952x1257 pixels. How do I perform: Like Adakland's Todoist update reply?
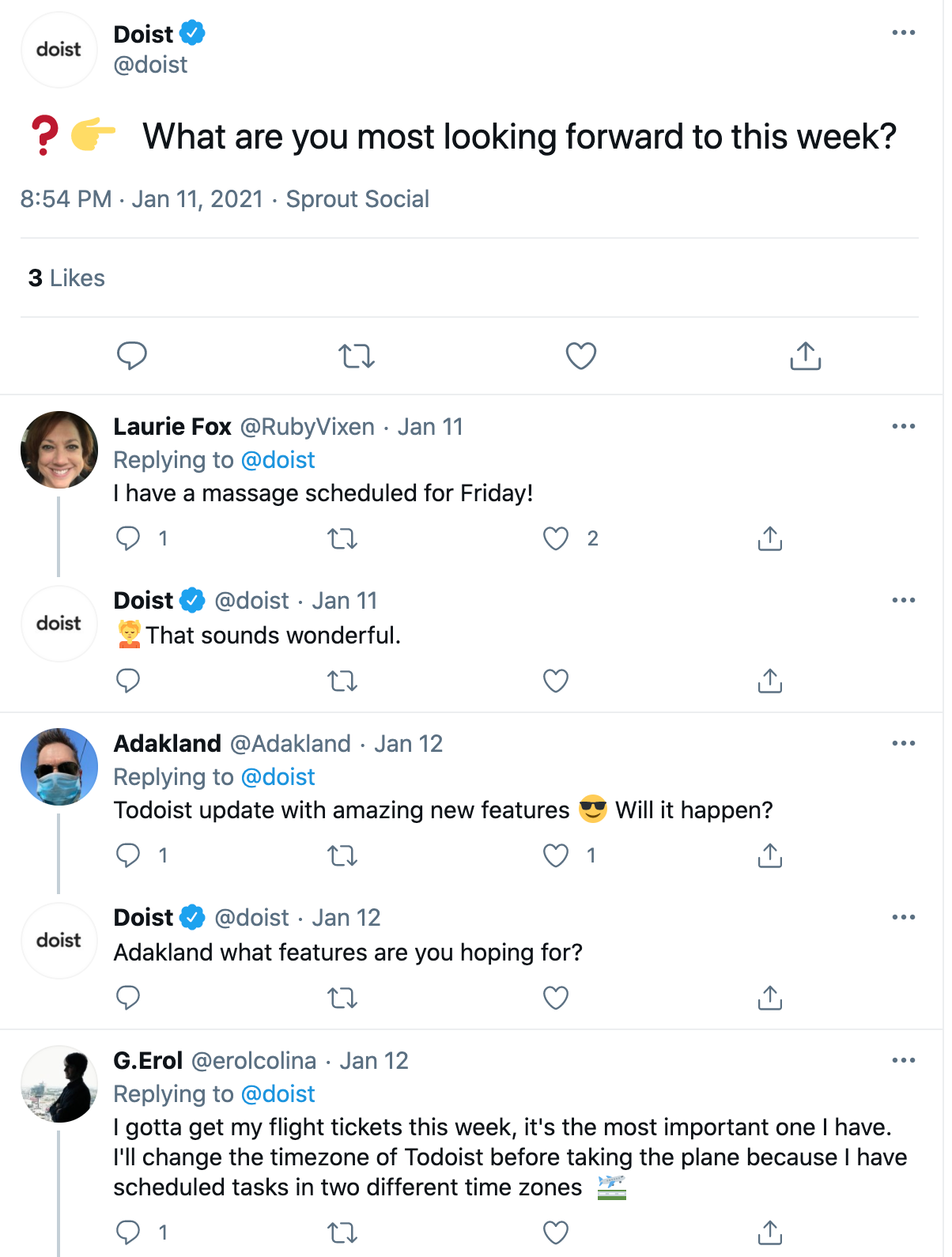(556, 855)
